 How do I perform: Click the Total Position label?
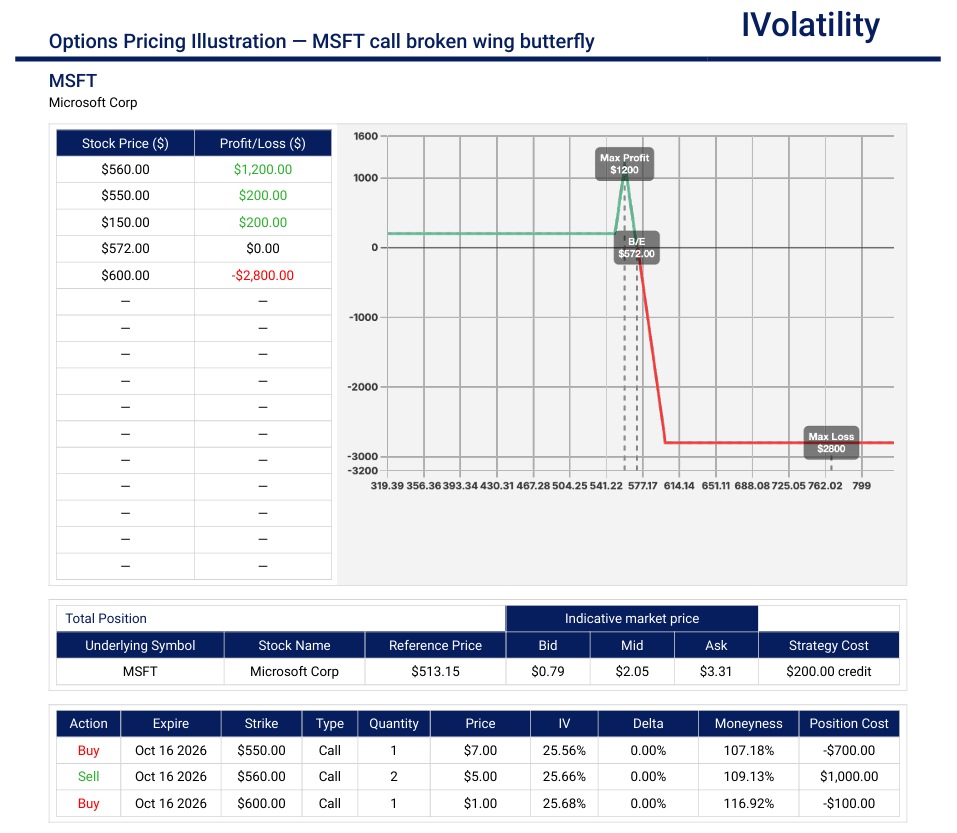click(106, 618)
